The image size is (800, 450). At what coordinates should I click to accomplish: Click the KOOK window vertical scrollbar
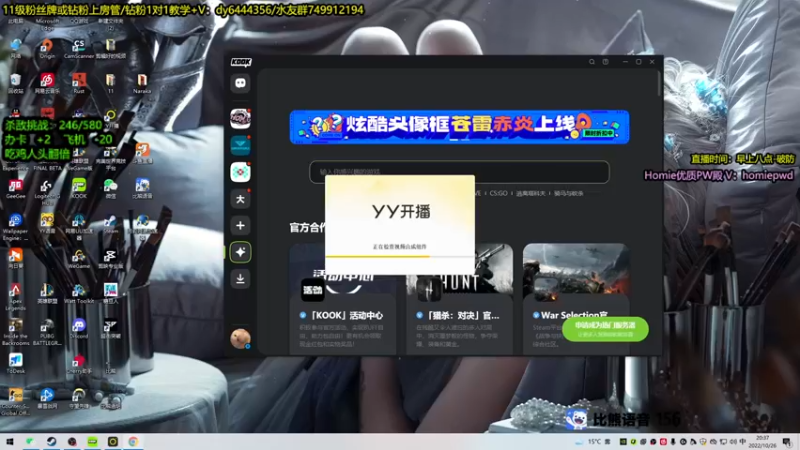pos(659,84)
